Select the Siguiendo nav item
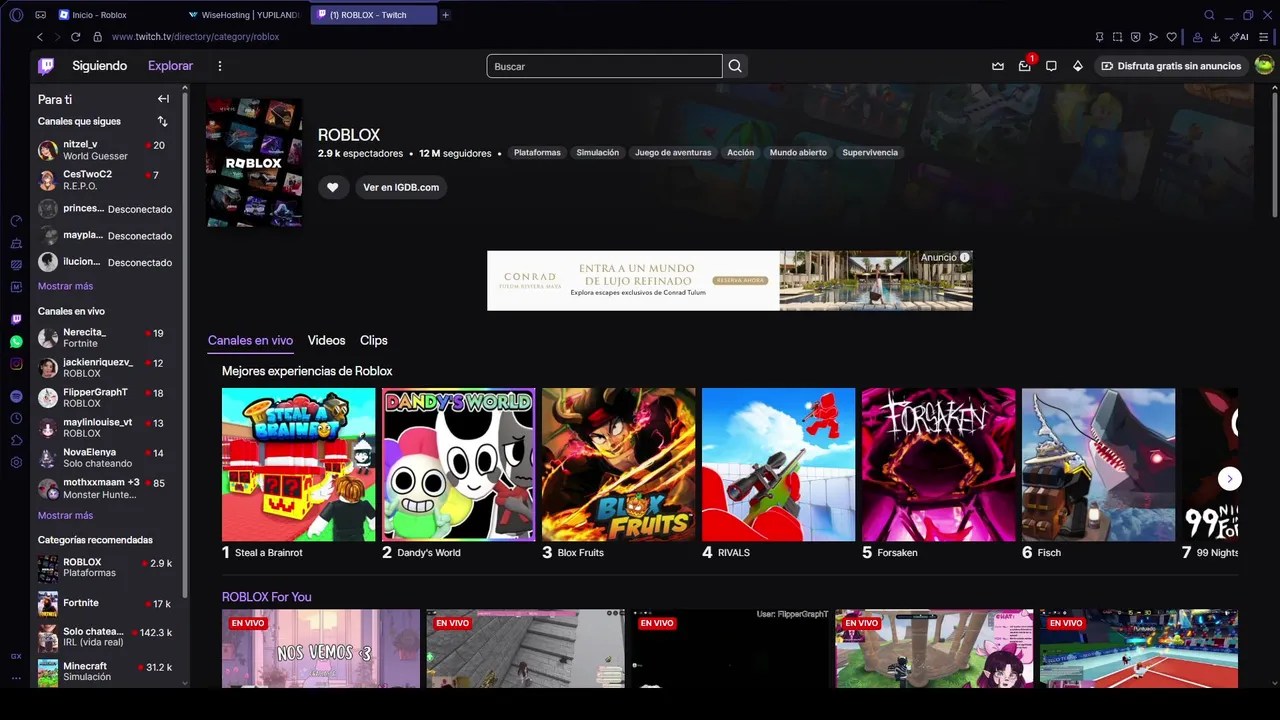The height and width of the screenshot is (720, 1280). pos(99,66)
